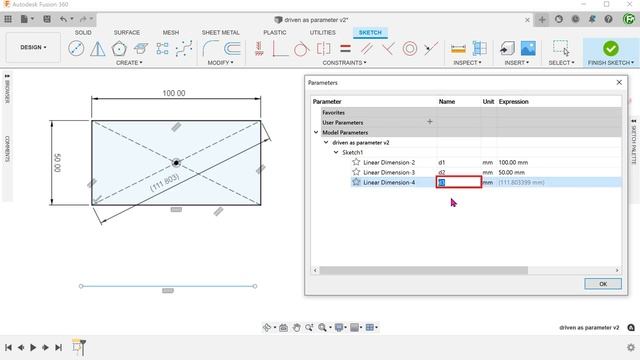Select the Rectangular Pattern tool
Viewport: 640px width, 360px height.
[162, 49]
